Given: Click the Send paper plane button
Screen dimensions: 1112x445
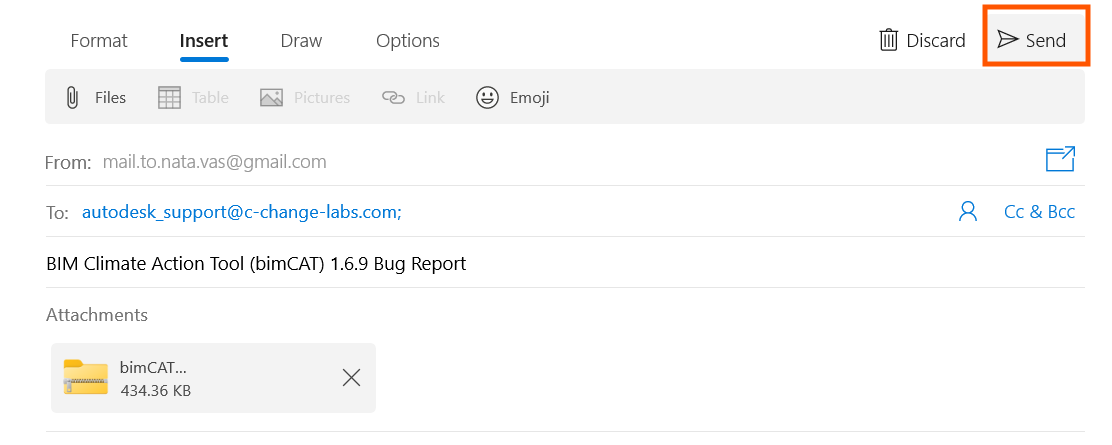Looking at the screenshot, I should coord(1033,41).
